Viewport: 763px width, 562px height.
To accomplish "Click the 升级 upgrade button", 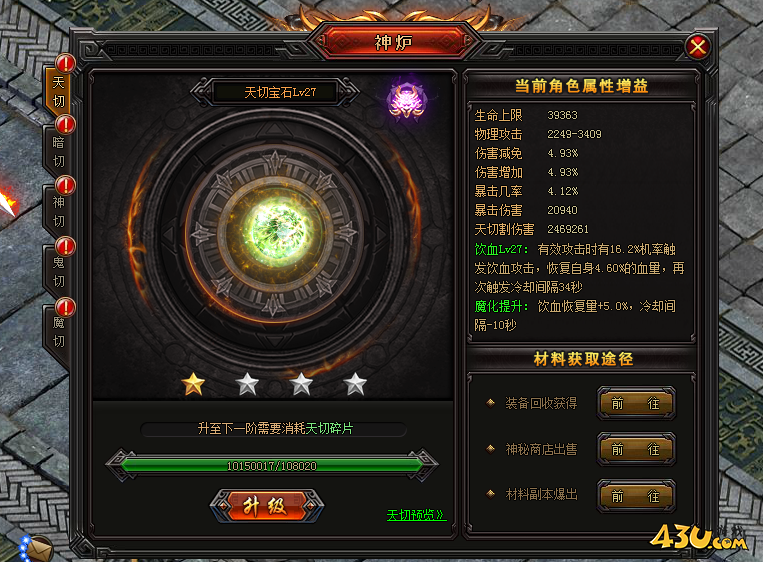I will pos(267,507).
